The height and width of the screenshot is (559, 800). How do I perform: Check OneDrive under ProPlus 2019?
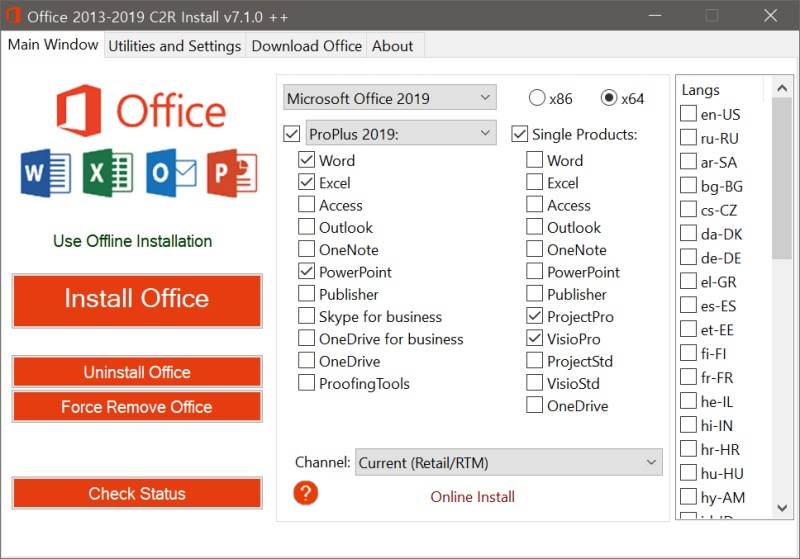coord(306,361)
